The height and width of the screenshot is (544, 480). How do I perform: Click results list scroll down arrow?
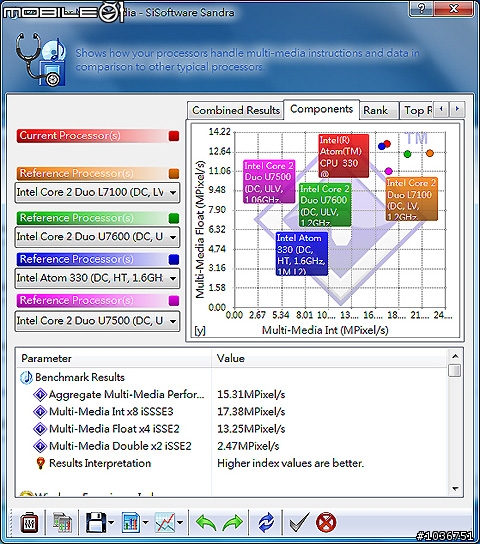455,489
